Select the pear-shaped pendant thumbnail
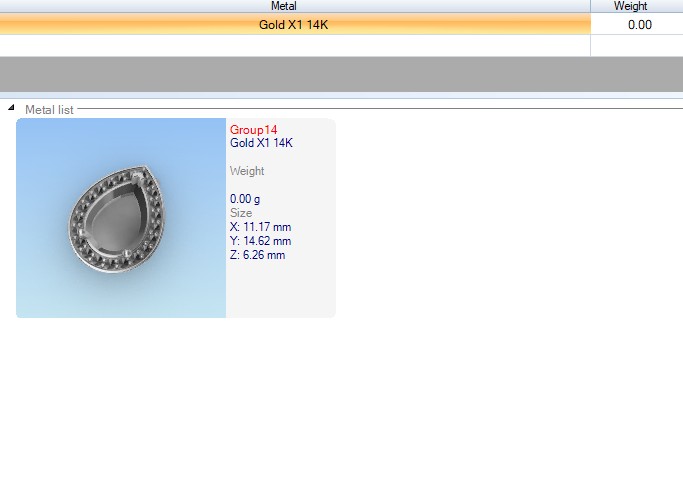This screenshot has width=683, height=496. coord(120,218)
